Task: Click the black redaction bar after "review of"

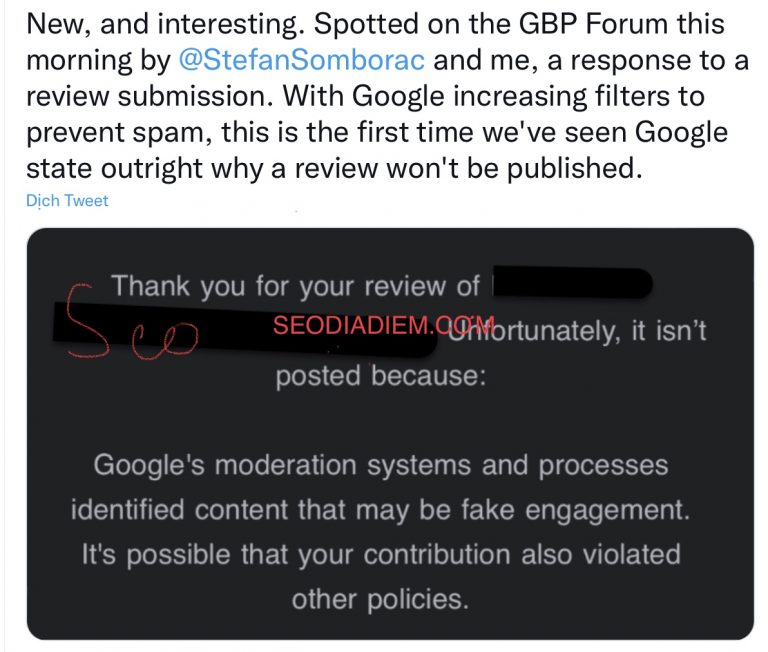Action: (572, 286)
